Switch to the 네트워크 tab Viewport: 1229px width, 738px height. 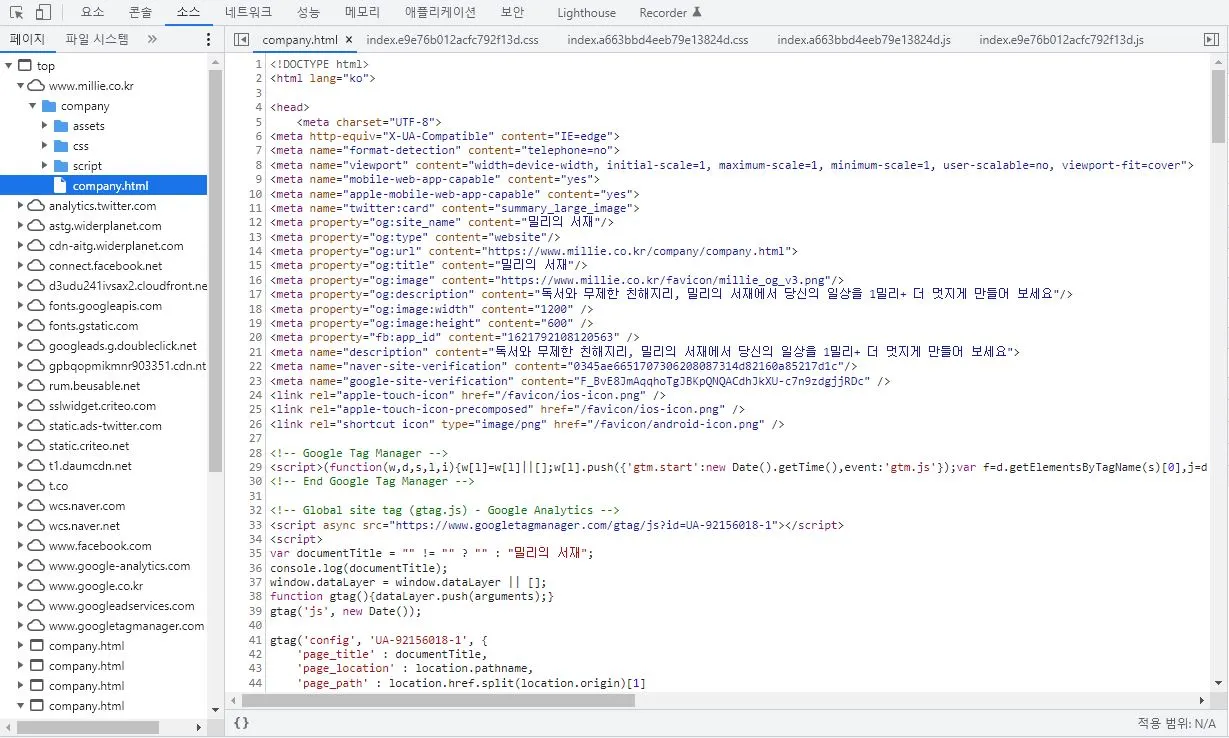point(250,12)
